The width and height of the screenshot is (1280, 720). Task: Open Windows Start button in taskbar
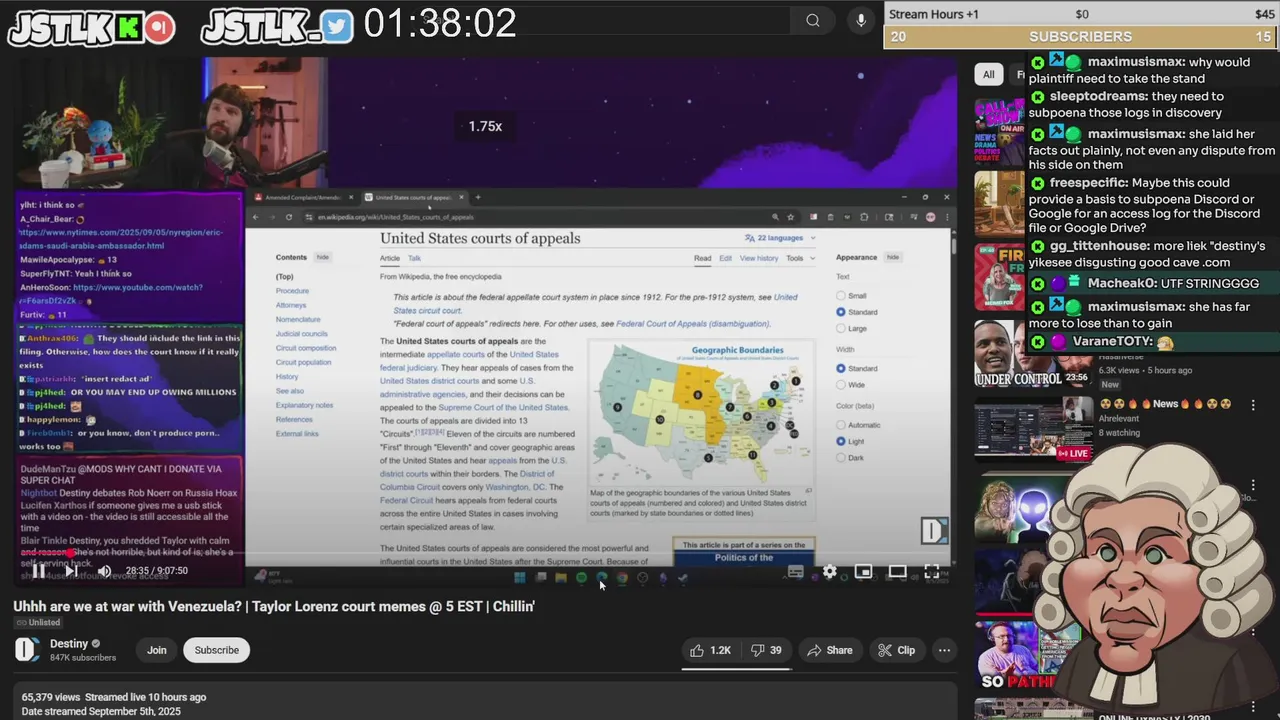(x=520, y=577)
